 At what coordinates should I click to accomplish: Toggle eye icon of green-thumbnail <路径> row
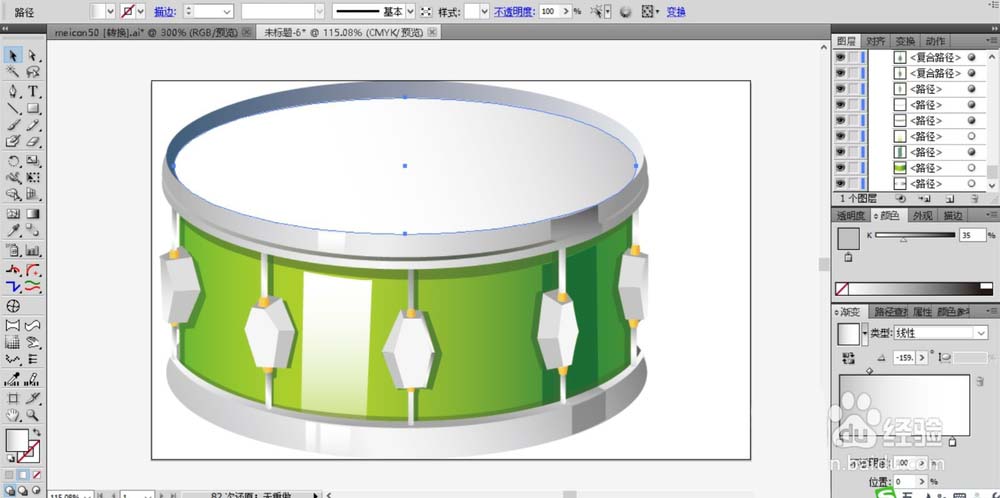click(841, 168)
